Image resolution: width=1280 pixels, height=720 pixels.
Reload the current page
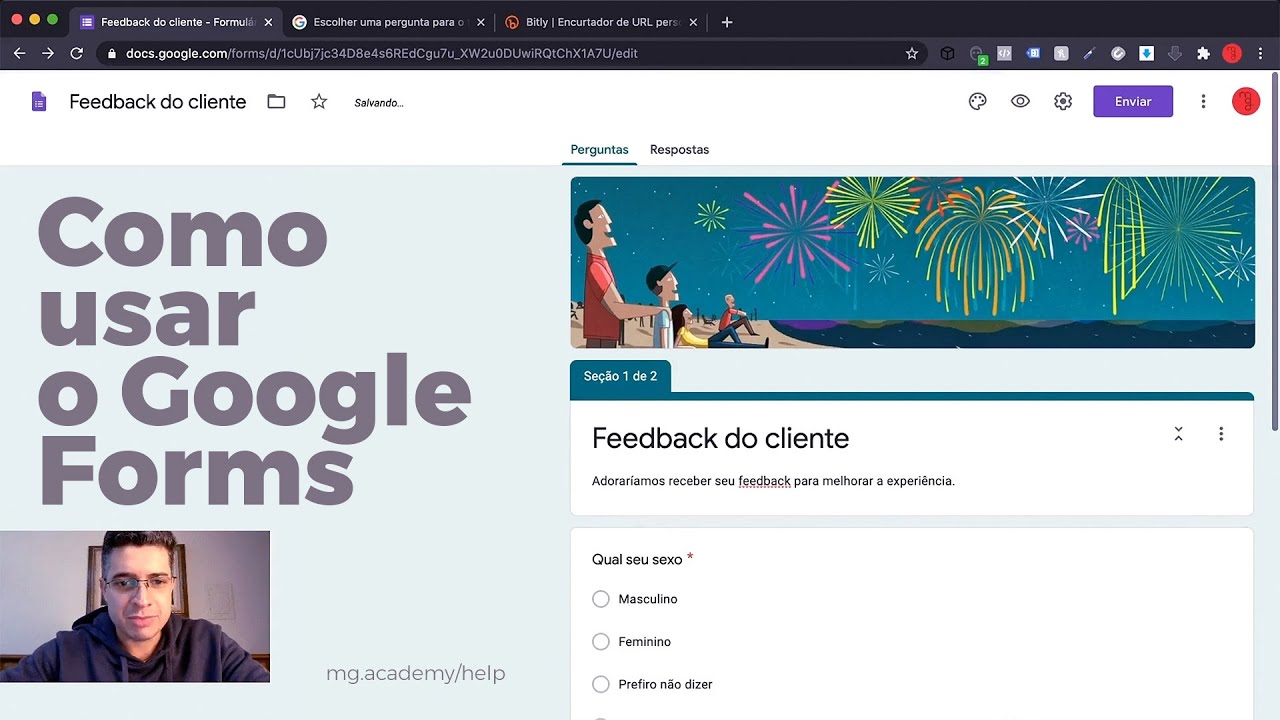pyautogui.click(x=76, y=53)
